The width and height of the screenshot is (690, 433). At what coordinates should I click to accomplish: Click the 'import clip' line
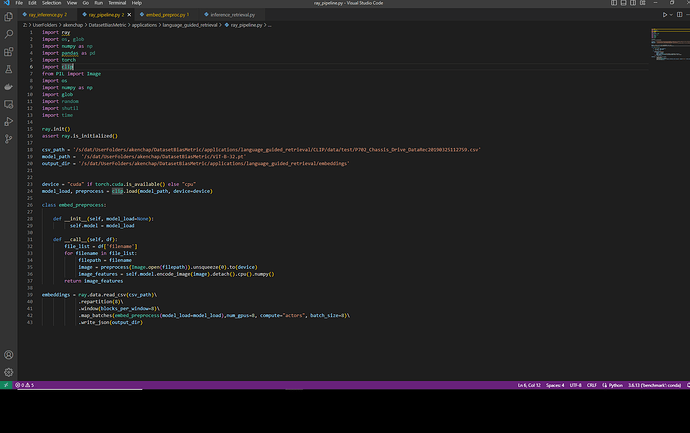58,67
